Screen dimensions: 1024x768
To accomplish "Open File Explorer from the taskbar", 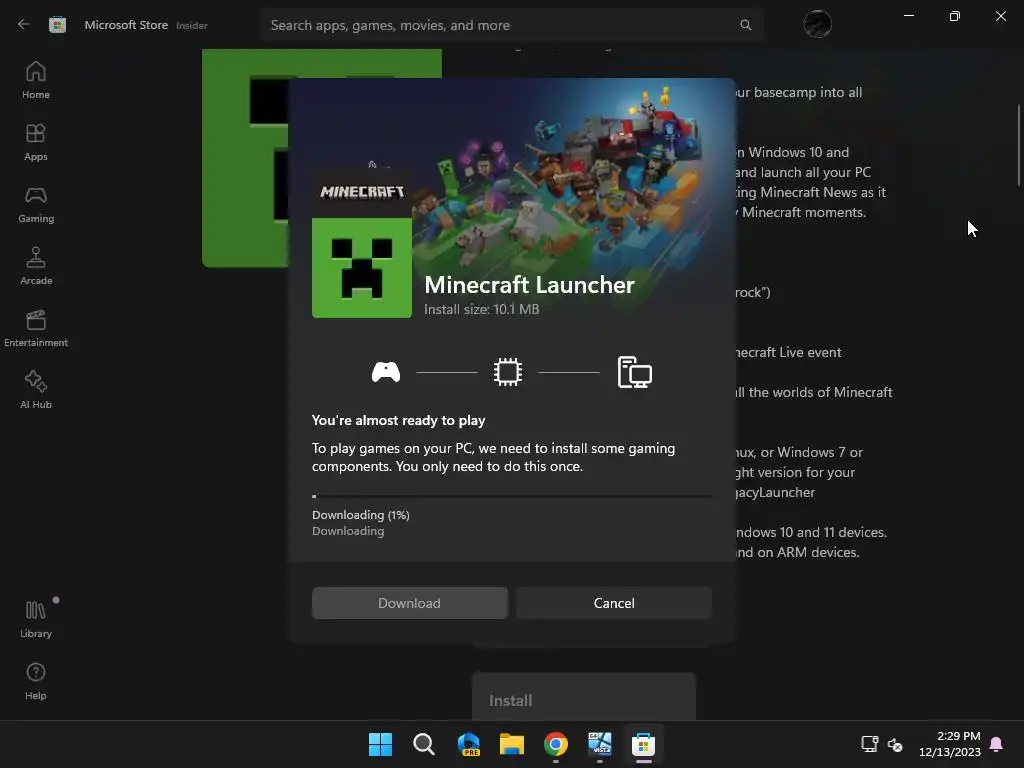I will click(512, 744).
